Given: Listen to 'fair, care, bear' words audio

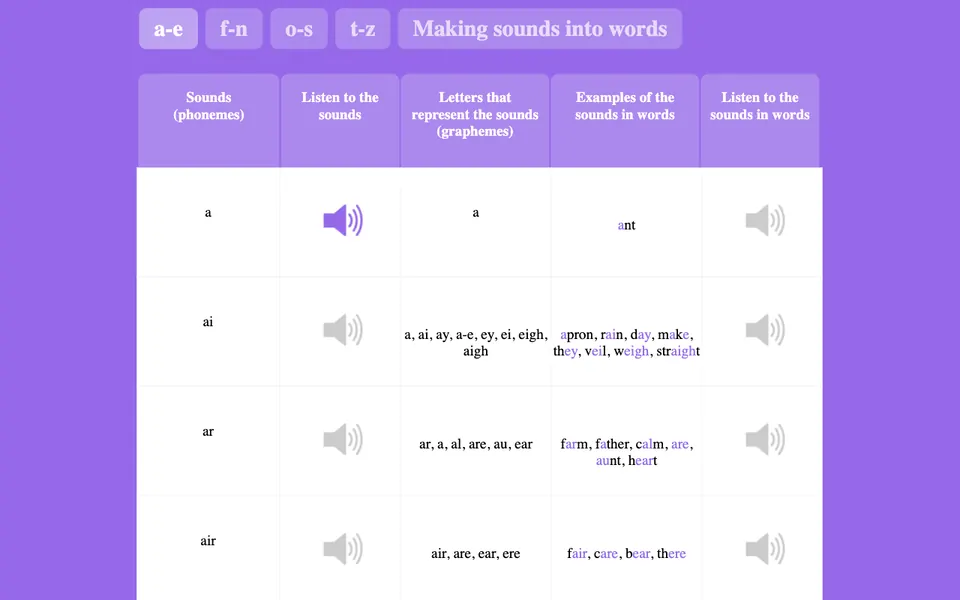Looking at the screenshot, I should point(765,549).
